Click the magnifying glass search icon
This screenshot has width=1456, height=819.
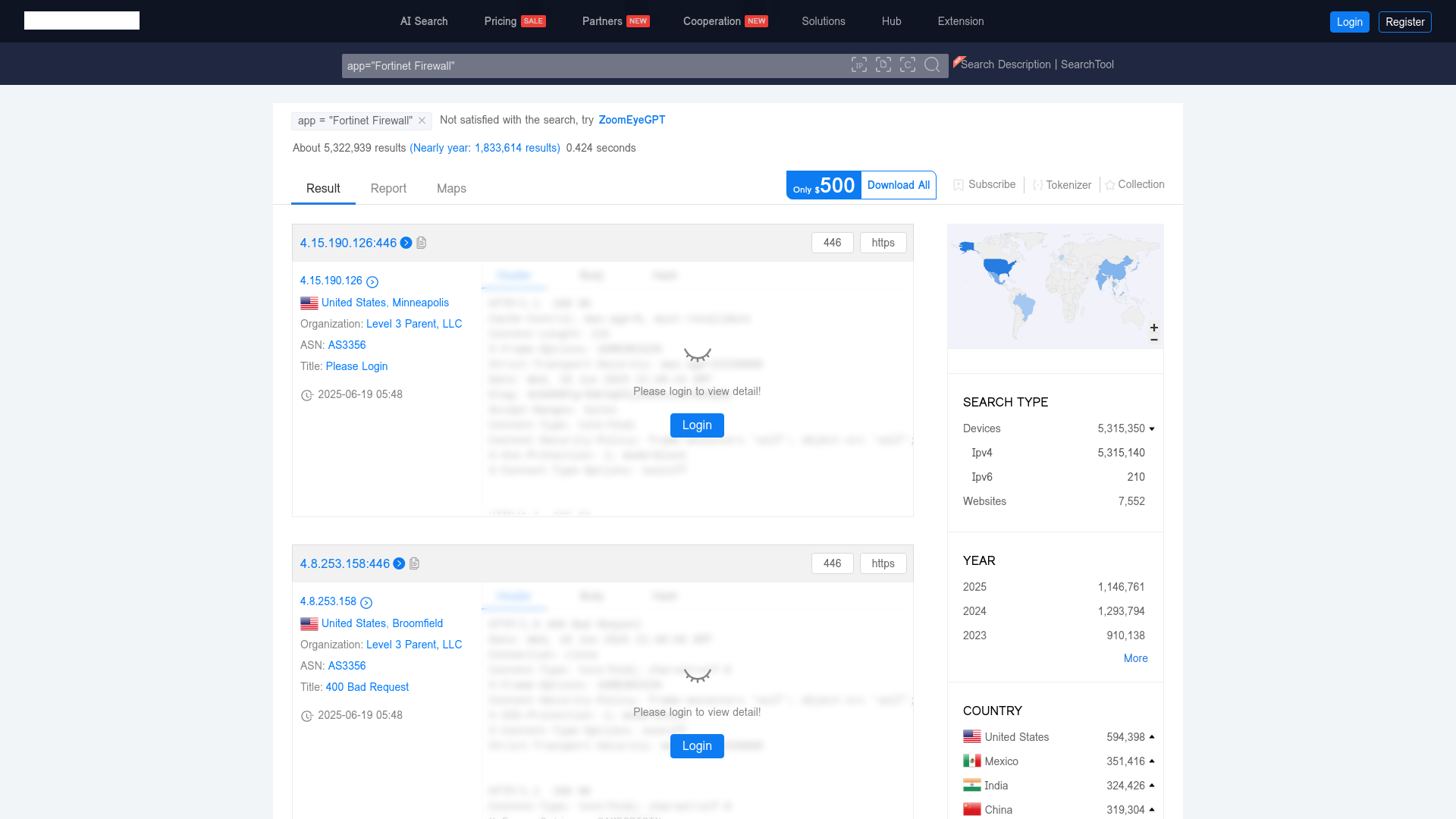tap(932, 65)
